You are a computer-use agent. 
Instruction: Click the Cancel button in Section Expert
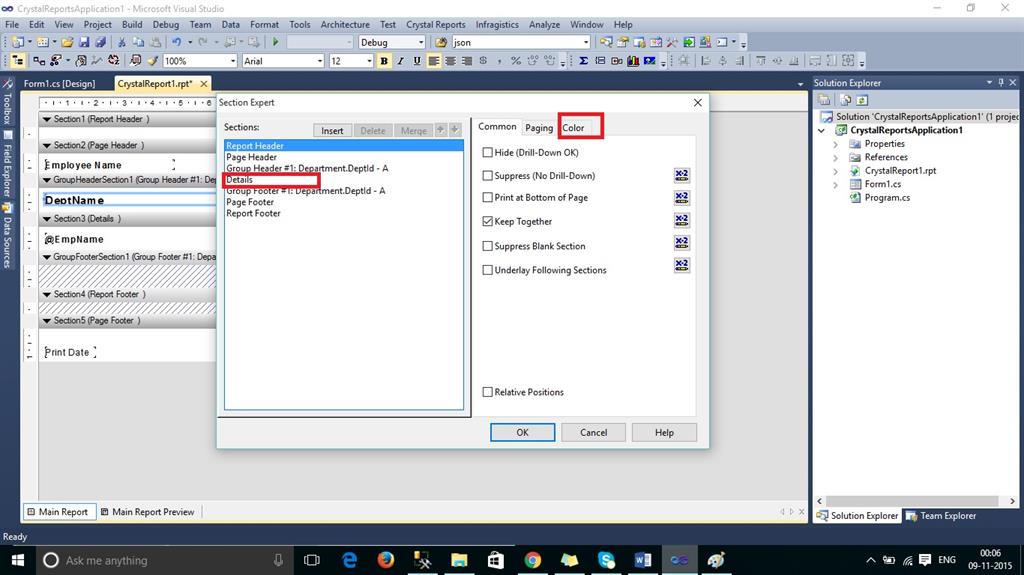(594, 433)
